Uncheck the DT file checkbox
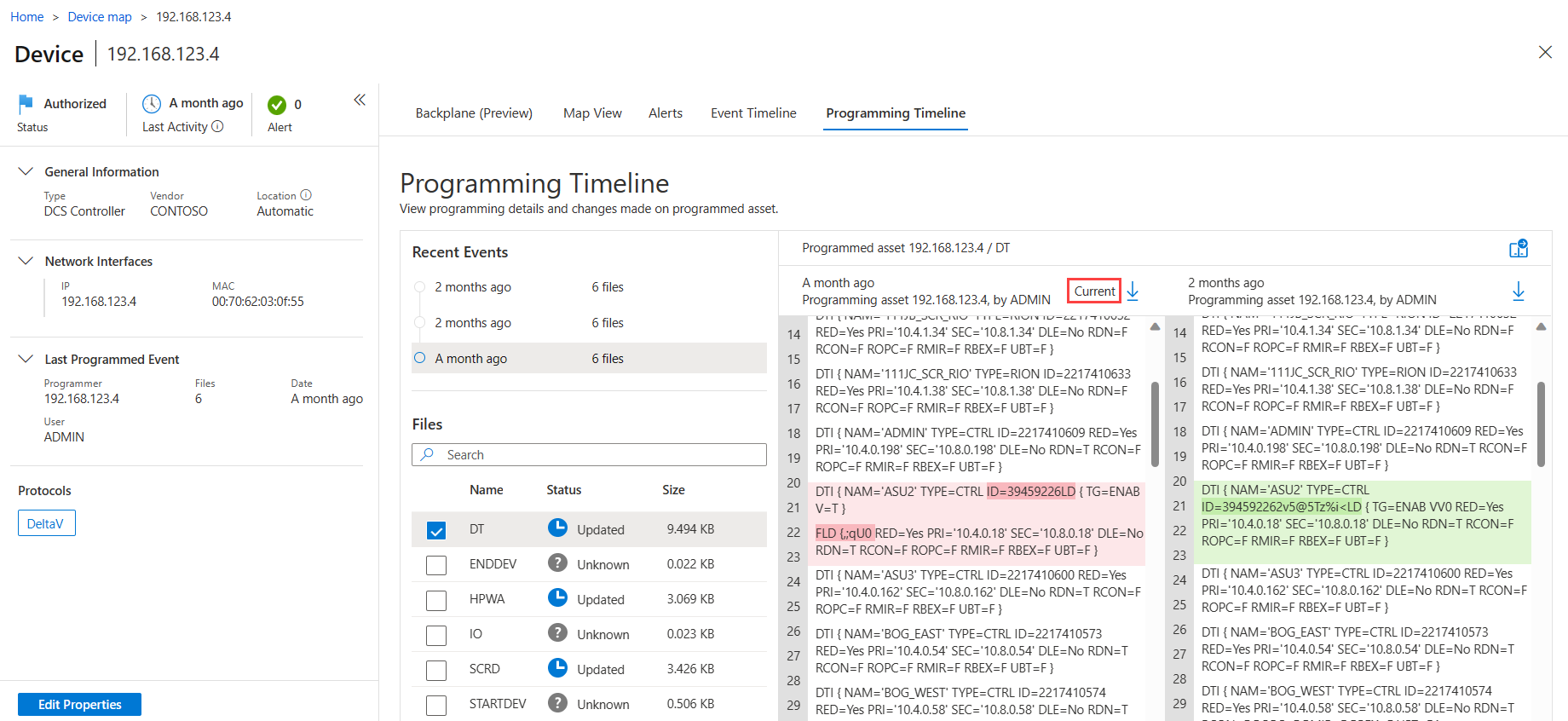The height and width of the screenshot is (721, 1568). [x=436, y=530]
